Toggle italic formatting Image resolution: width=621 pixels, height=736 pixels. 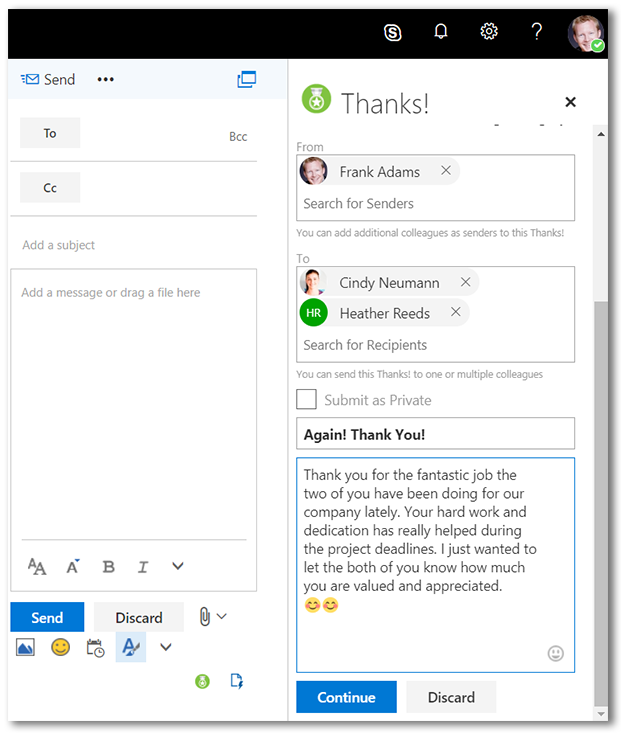pos(143,567)
